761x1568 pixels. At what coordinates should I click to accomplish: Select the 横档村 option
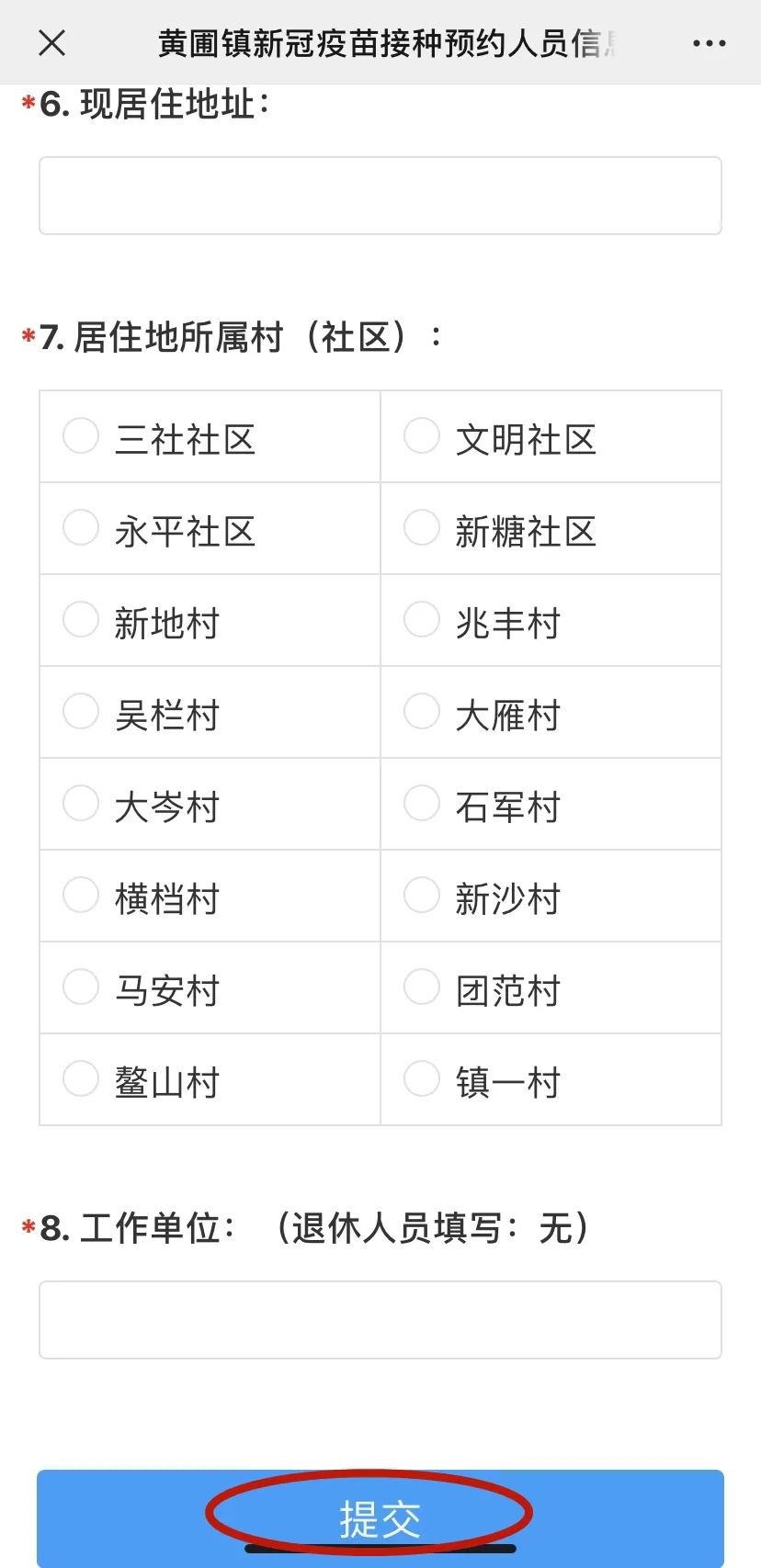pos(81,896)
